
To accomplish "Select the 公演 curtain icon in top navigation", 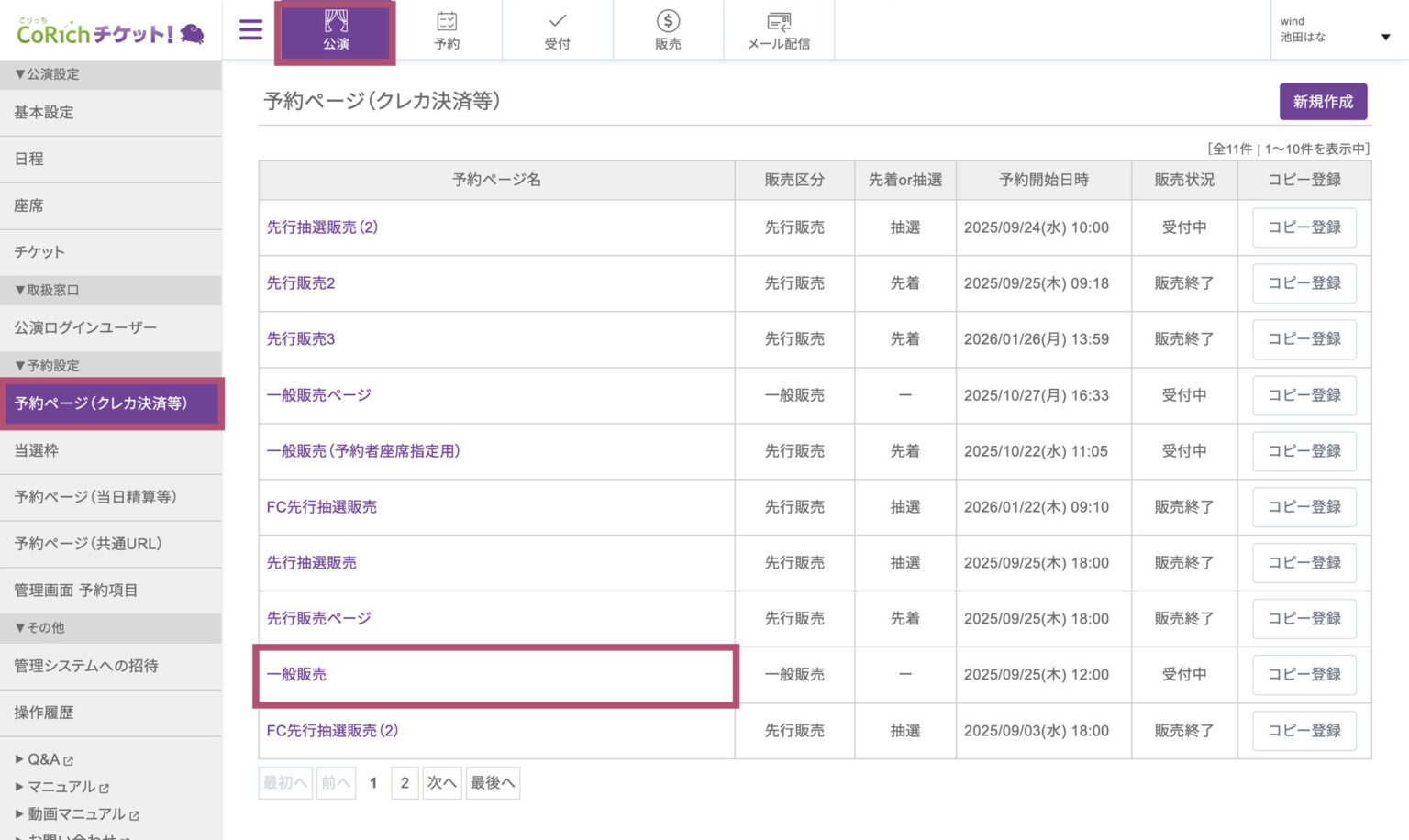I will click(335, 29).
